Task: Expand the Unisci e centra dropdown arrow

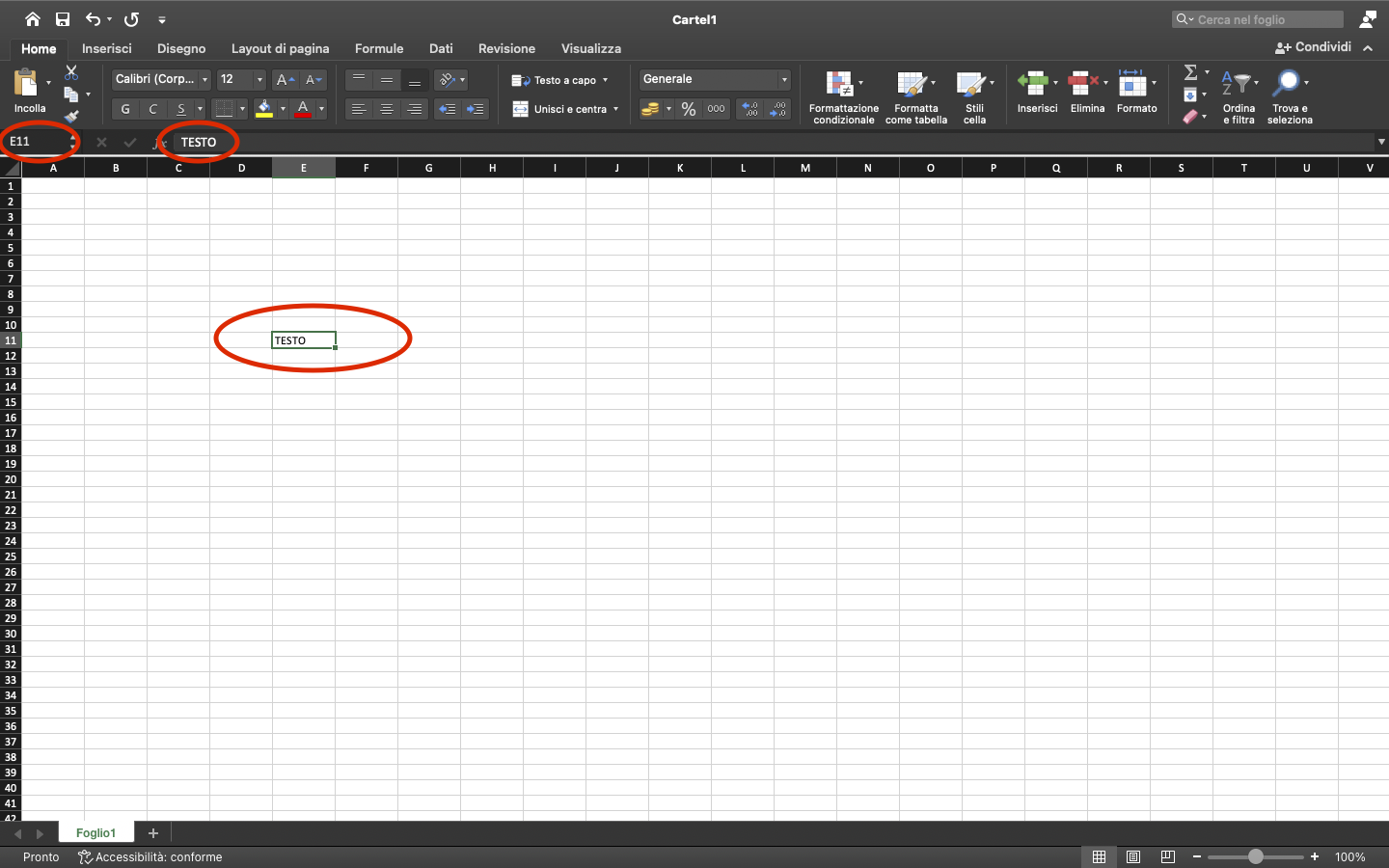Action: point(615,109)
